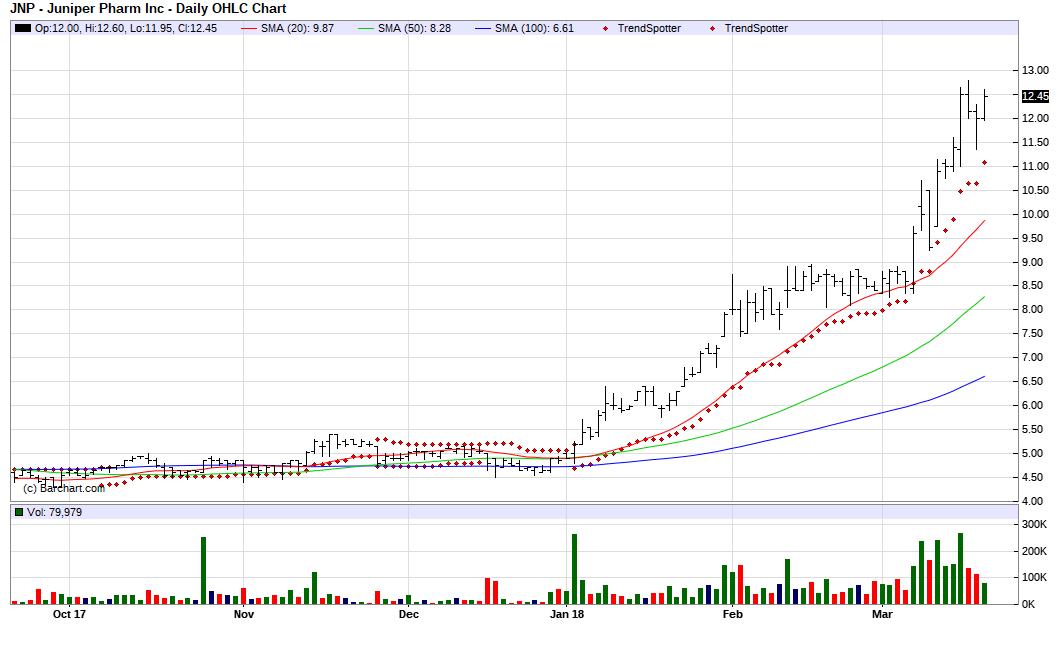Click the '11.50' price axis label
1060x645 pixels.
coord(1035,143)
